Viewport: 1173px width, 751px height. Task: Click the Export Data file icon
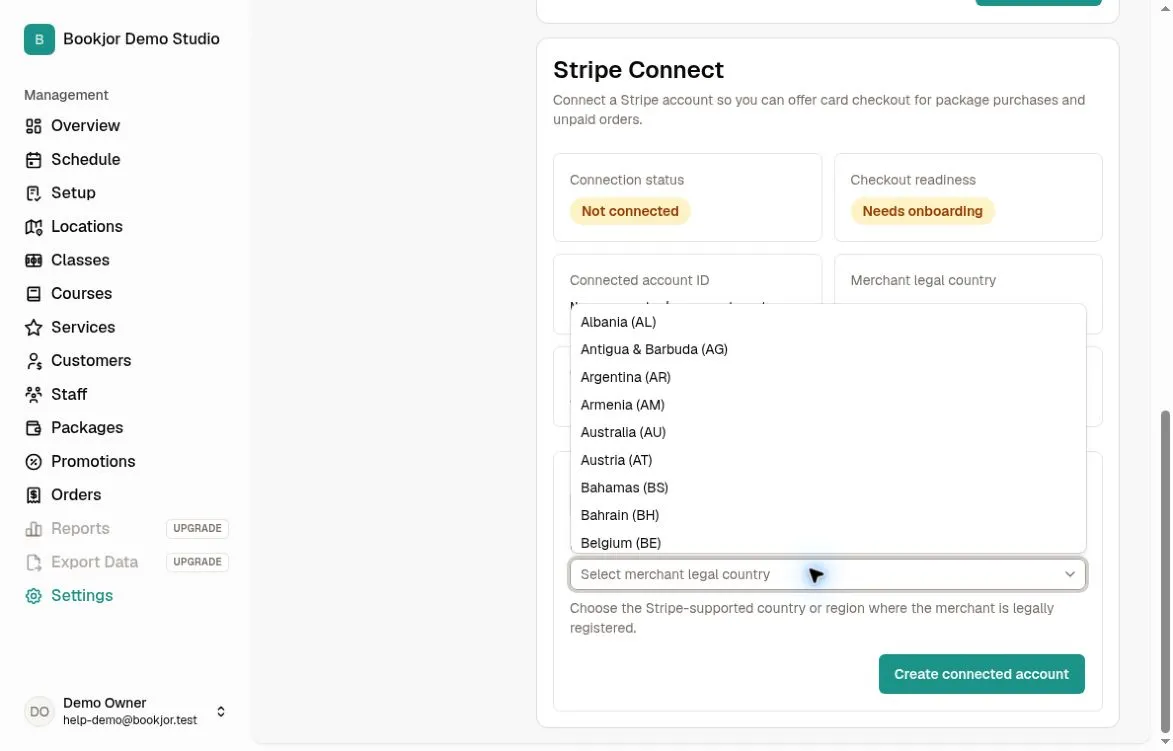click(x=34, y=563)
